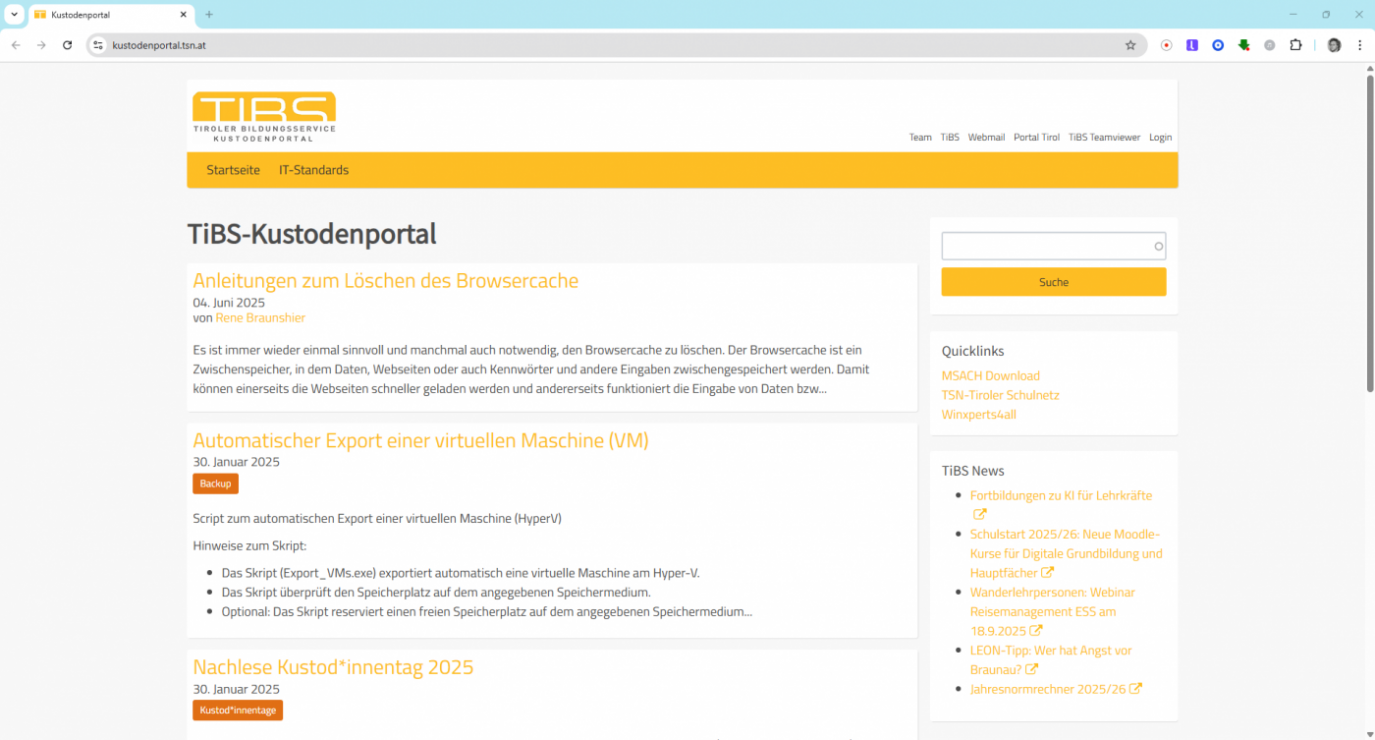Click the vertical page scrollbar
Viewport: 1375px width, 740px height.
tap(1369, 300)
